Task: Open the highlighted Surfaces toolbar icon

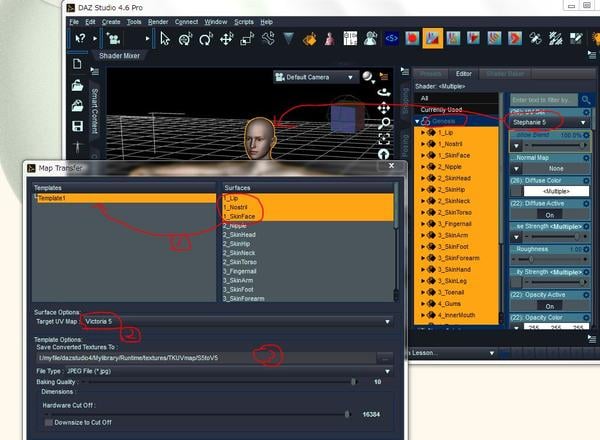Action: coord(432,38)
